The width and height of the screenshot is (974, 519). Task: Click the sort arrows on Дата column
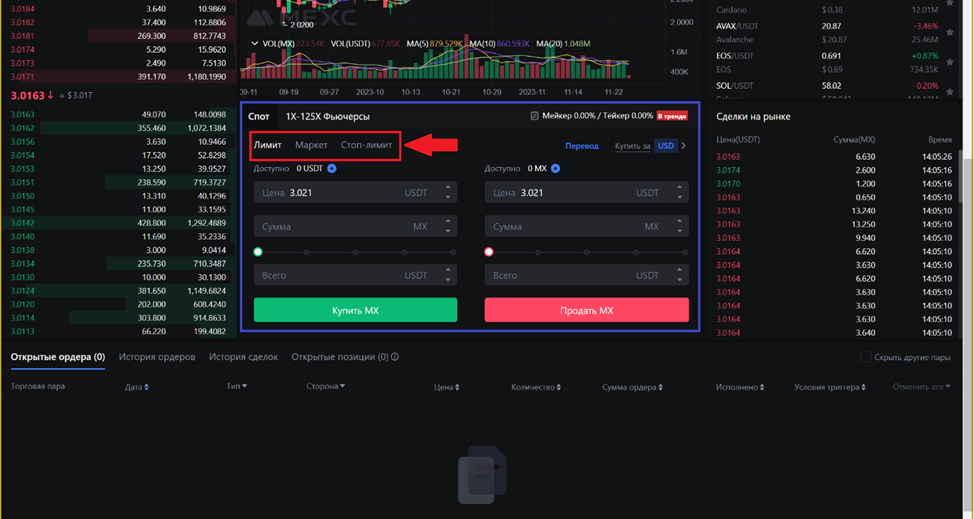point(147,387)
